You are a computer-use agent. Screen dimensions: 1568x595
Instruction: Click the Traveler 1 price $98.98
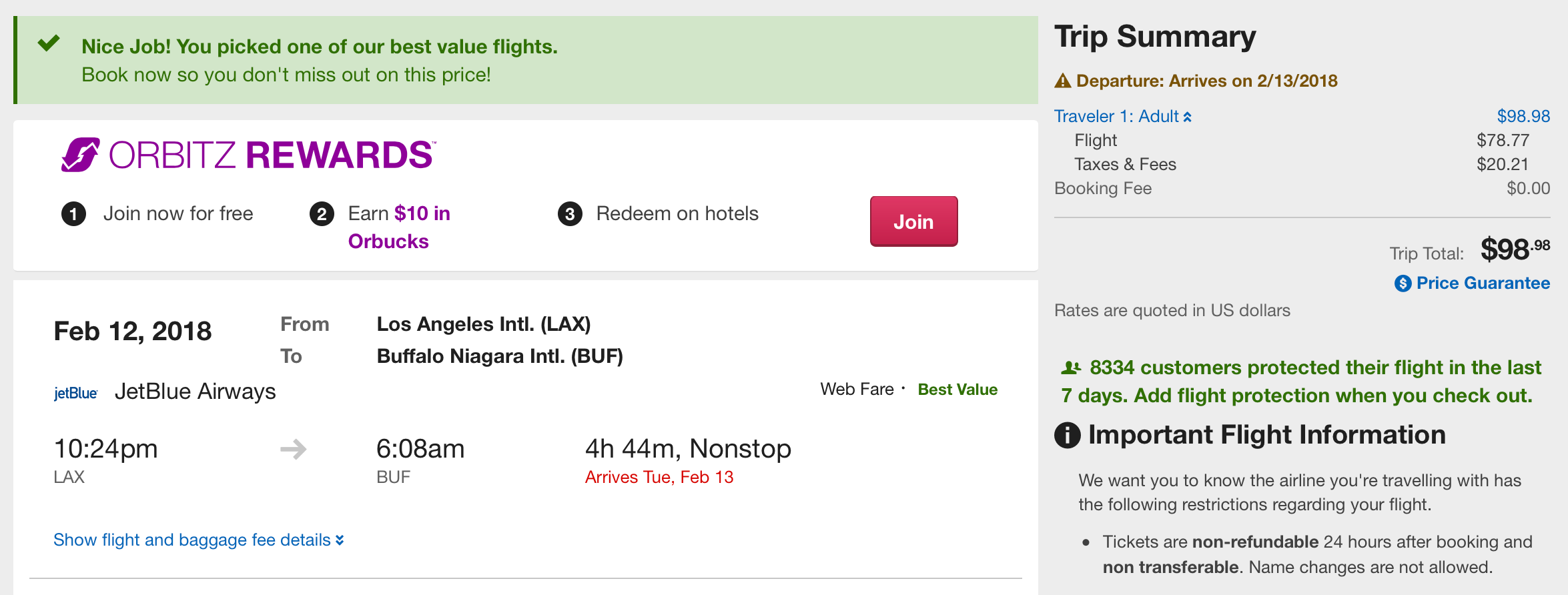point(1523,117)
